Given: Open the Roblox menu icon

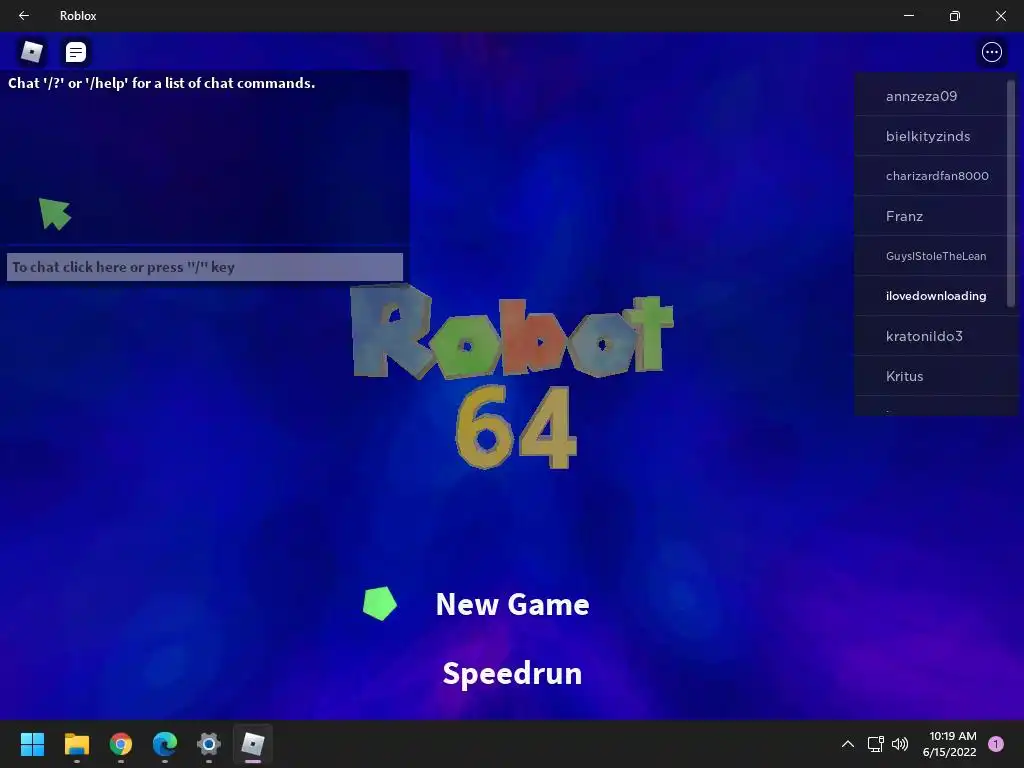Looking at the screenshot, I should [31, 52].
